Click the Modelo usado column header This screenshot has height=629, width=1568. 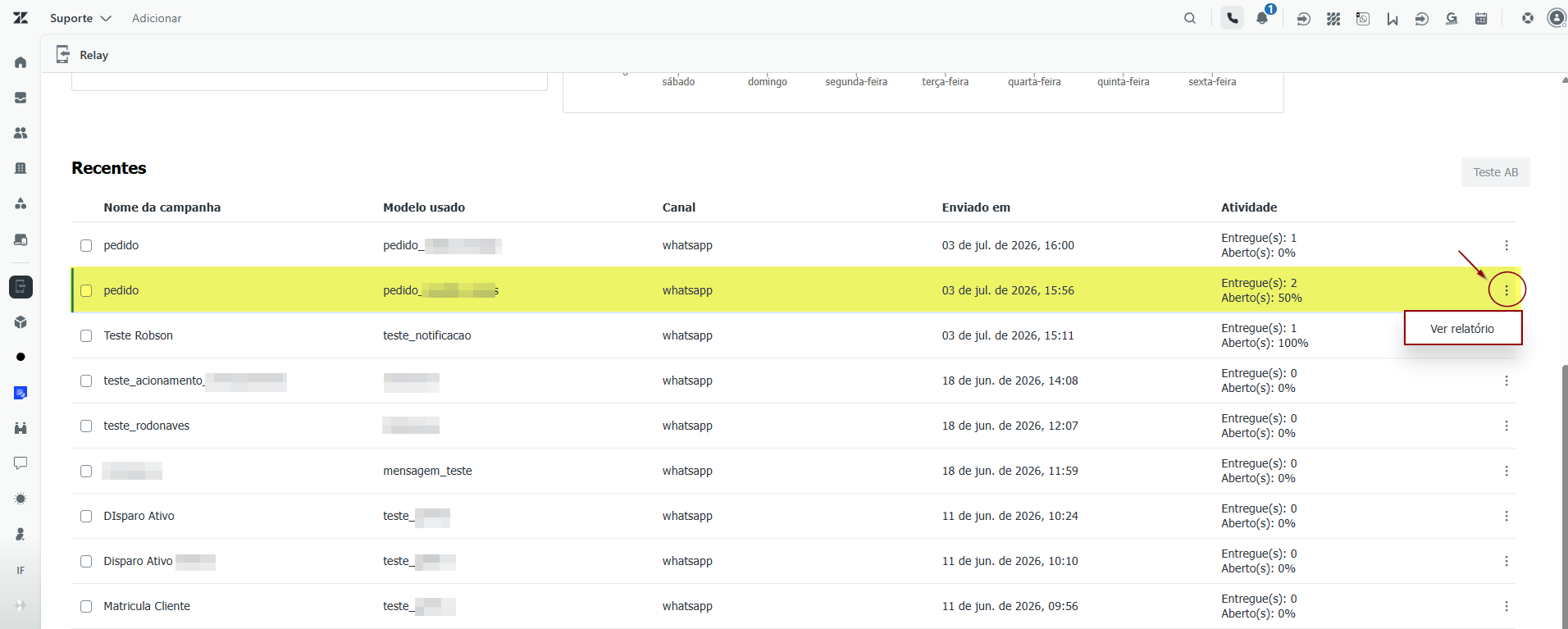click(x=424, y=207)
